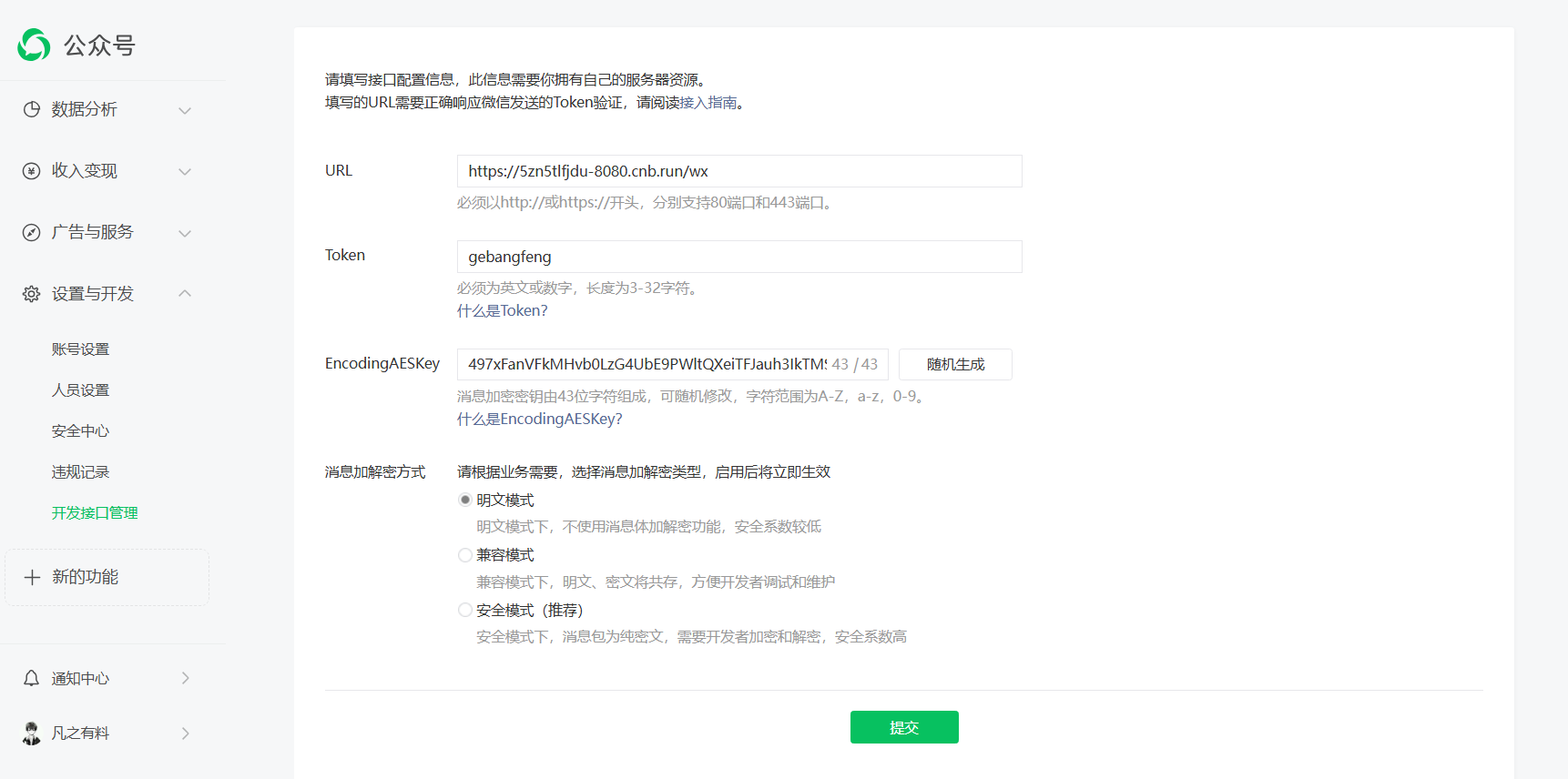
Task: Go to 安全中心 menu item
Action: click(80, 431)
